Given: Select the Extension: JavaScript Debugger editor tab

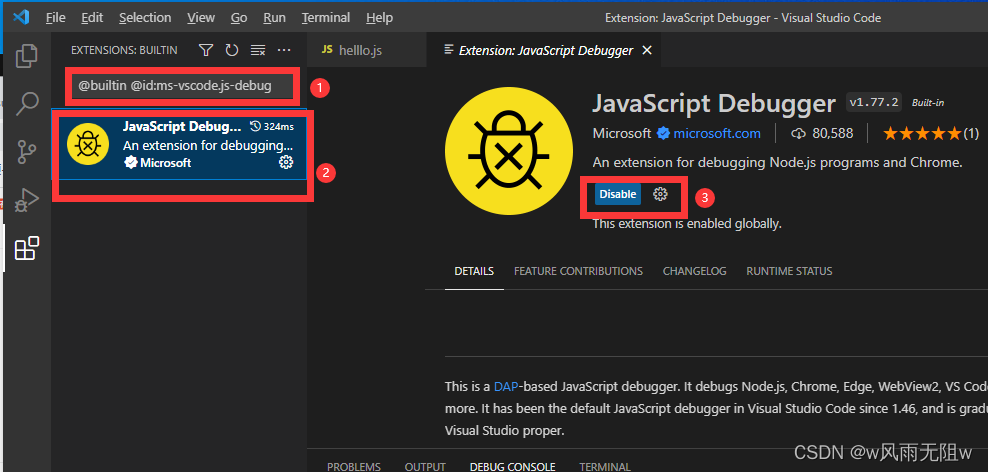Looking at the screenshot, I should (544, 50).
